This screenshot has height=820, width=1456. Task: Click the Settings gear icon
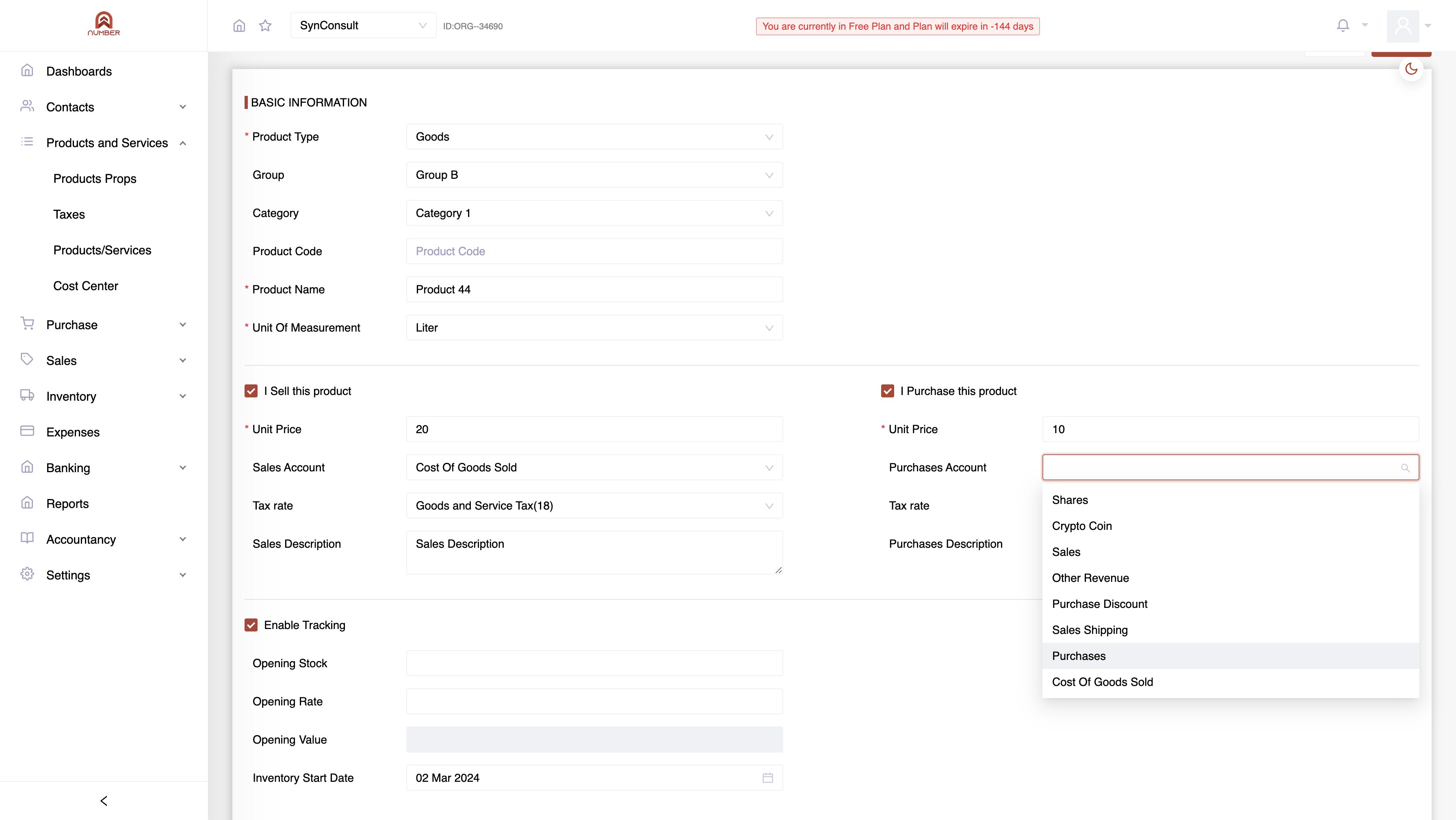27,575
